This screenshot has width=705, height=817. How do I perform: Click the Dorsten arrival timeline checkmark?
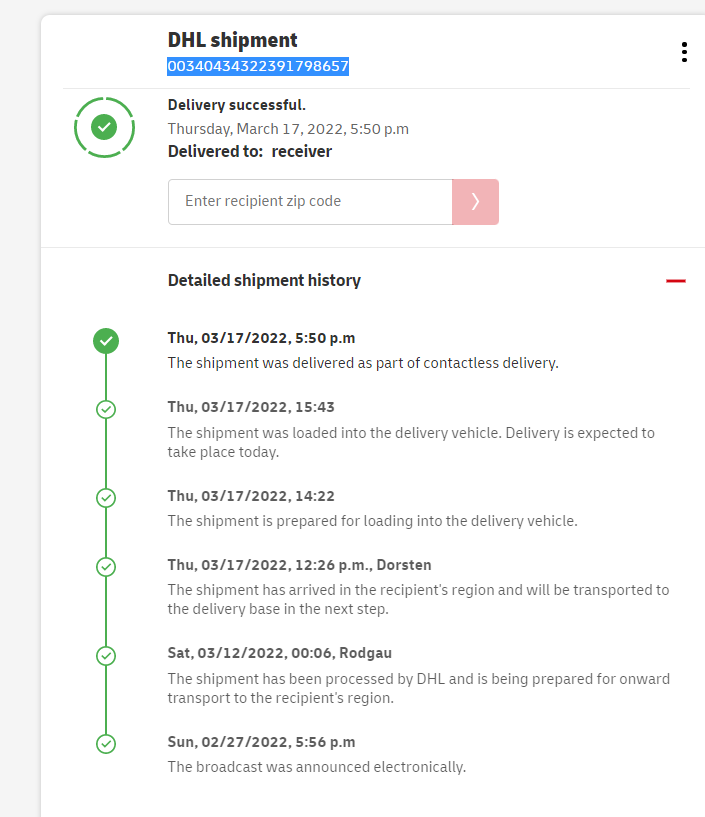[106, 567]
